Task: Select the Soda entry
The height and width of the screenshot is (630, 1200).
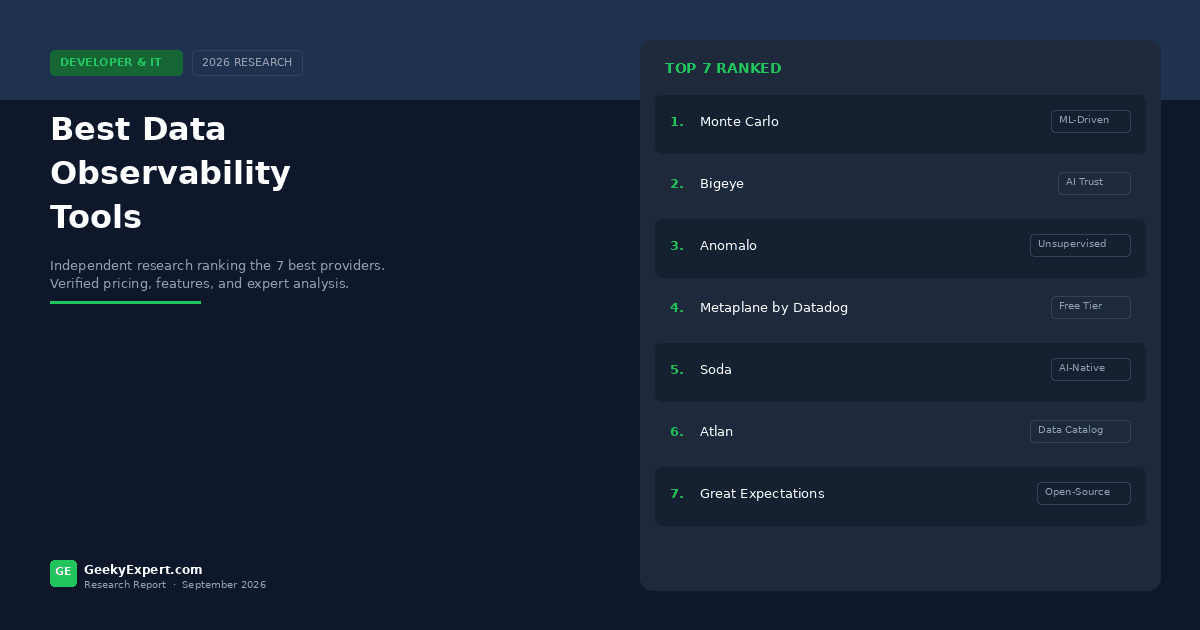Action: (x=900, y=372)
